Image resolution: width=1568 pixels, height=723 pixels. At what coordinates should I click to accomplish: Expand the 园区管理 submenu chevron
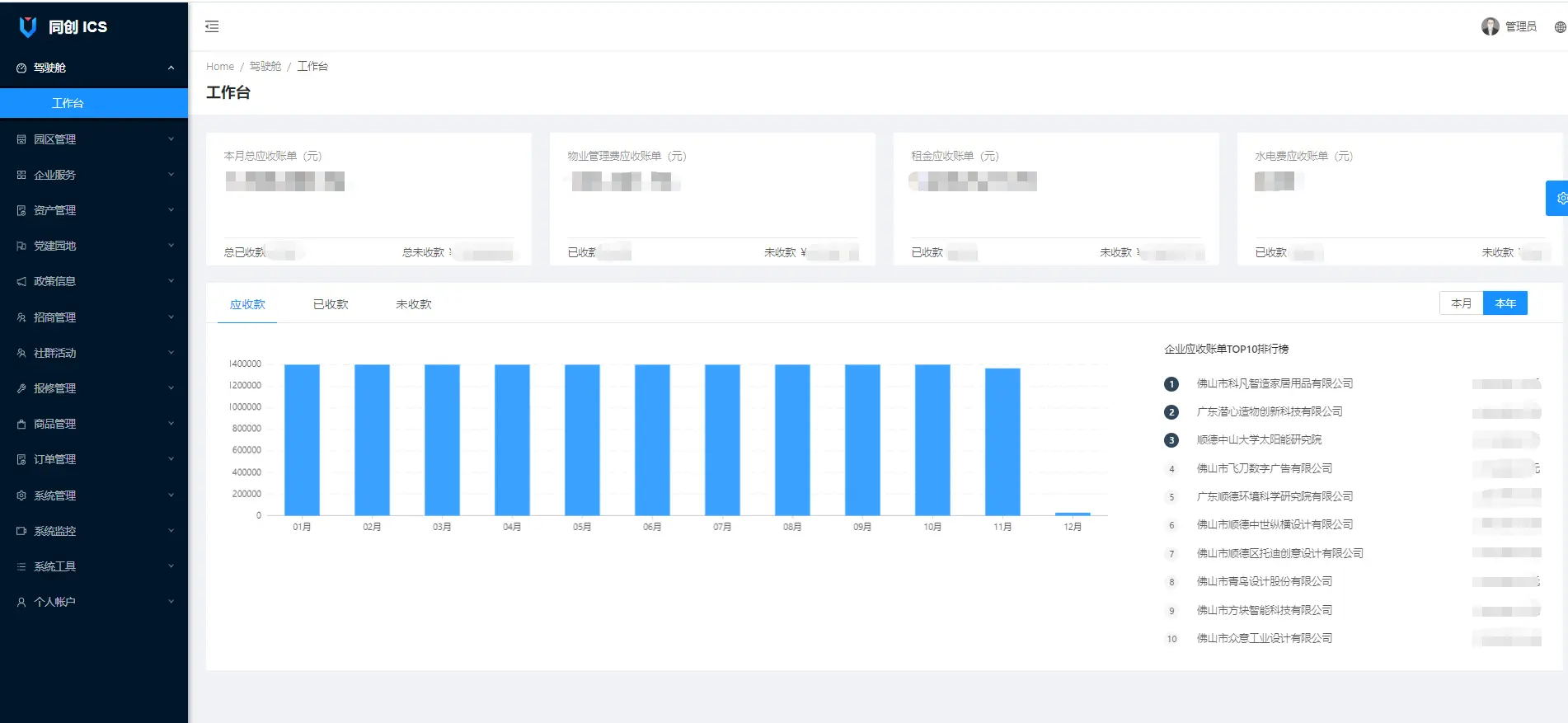point(171,138)
